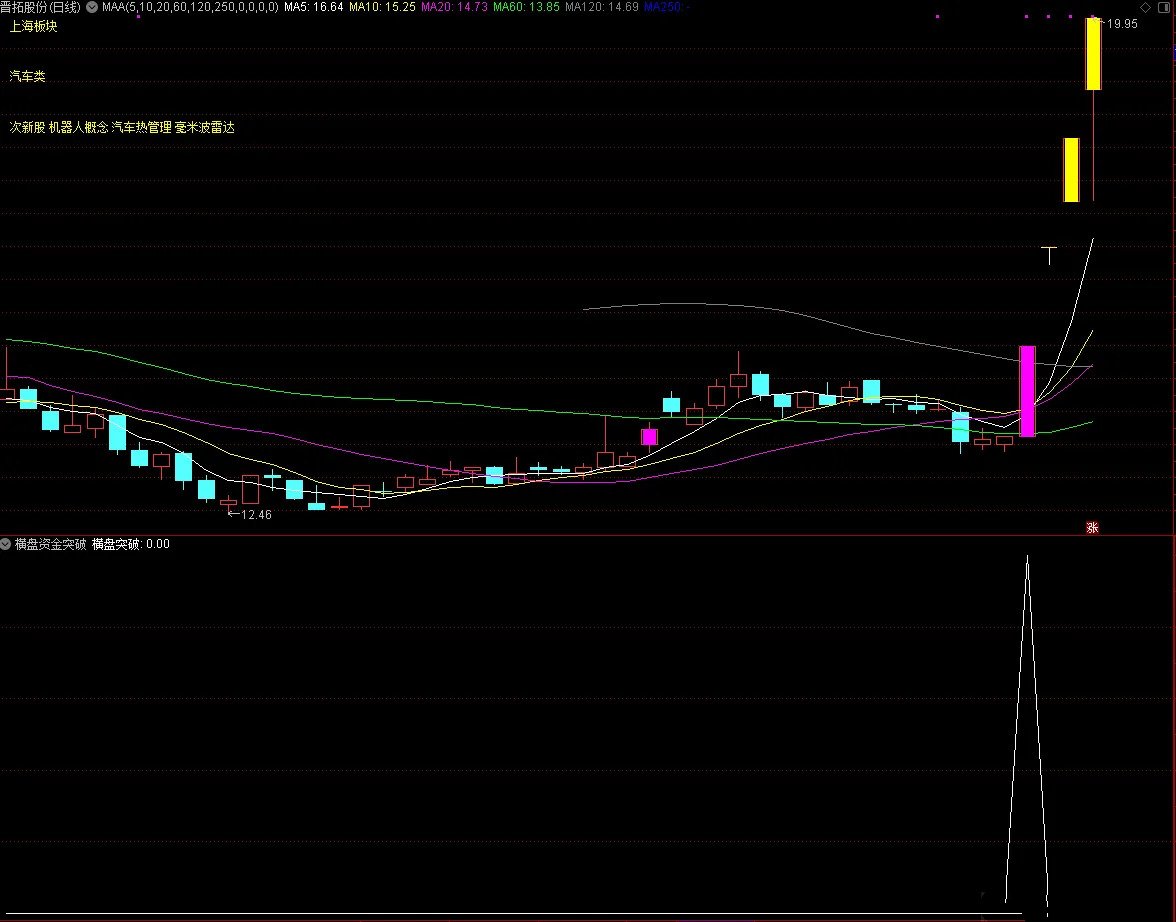Click the MA20: 14.73 value
Viewport: 1176px width, 922px height.
tap(454, 7)
